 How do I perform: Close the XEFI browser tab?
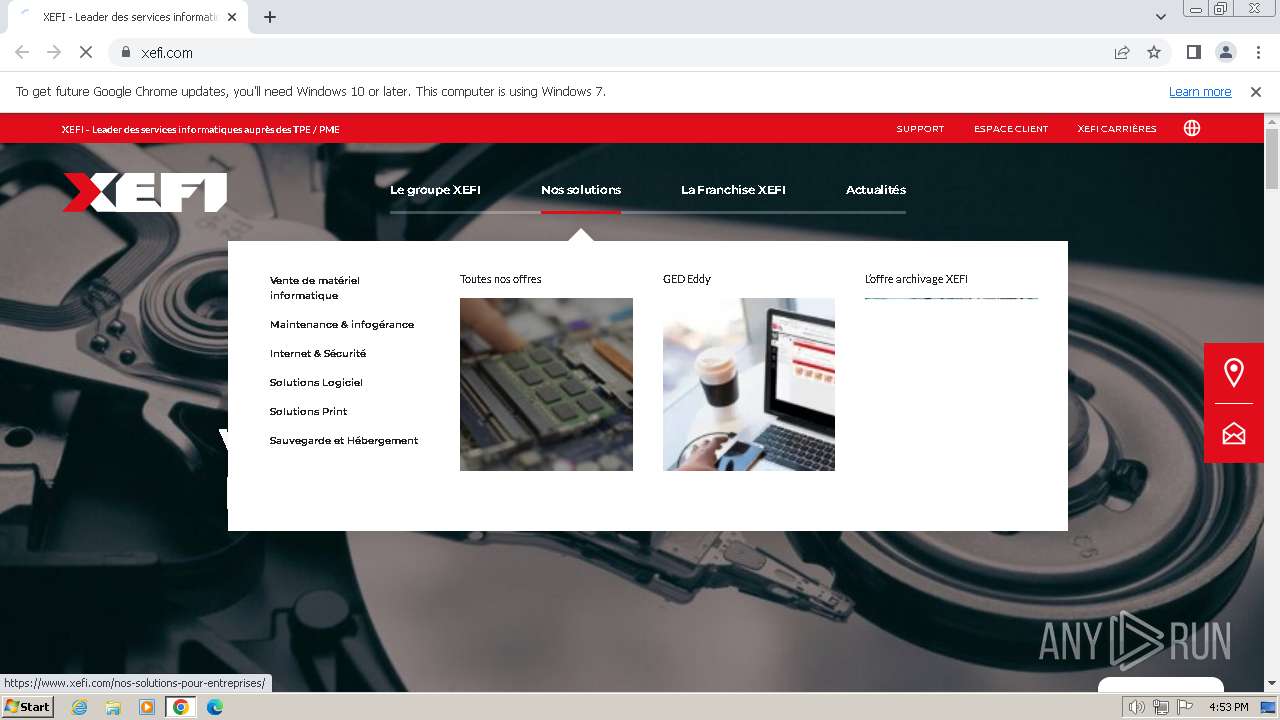(x=232, y=17)
